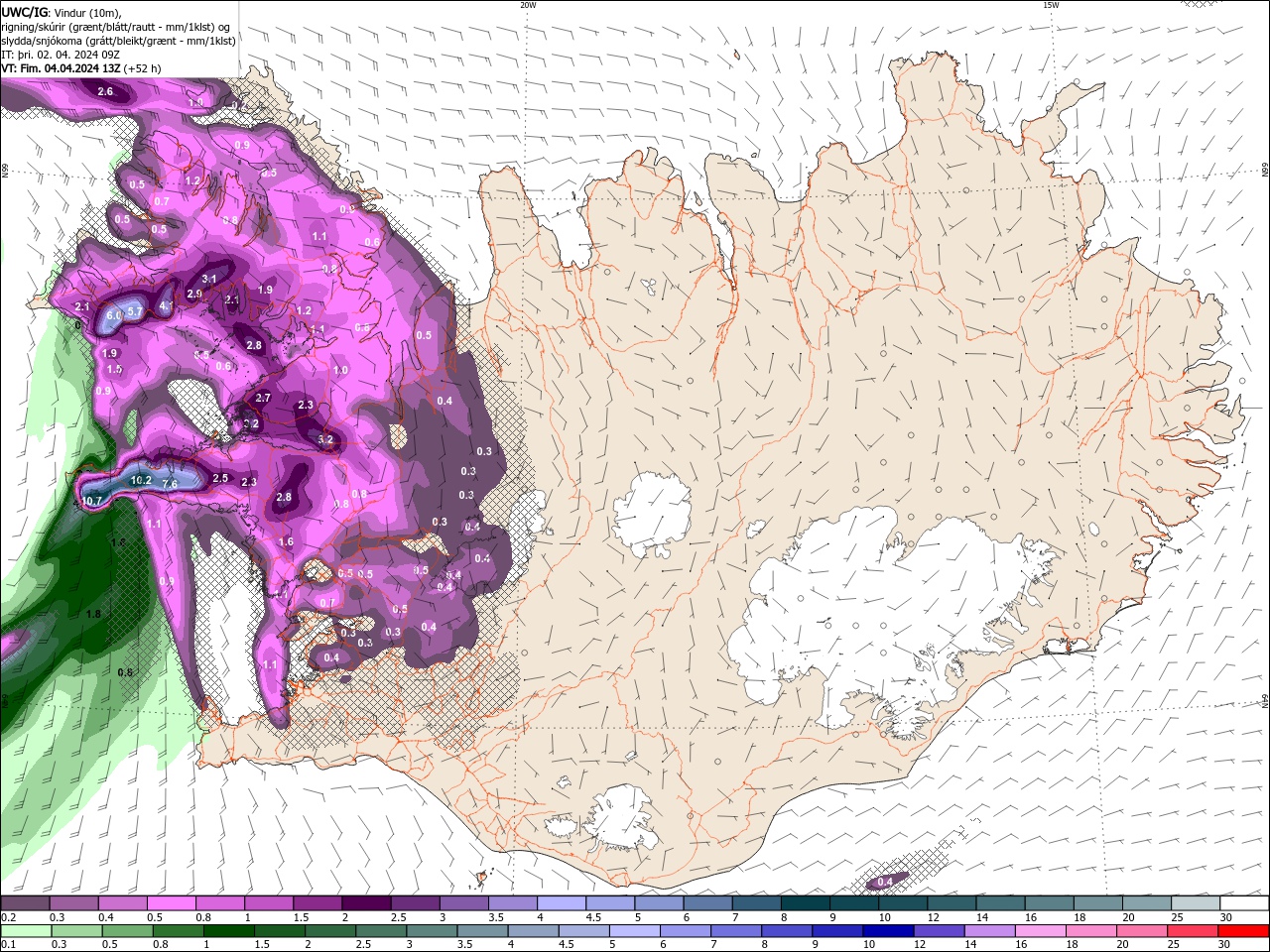
Task: Click the 2.5 precipitation value on the map
Action: [220, 478]
